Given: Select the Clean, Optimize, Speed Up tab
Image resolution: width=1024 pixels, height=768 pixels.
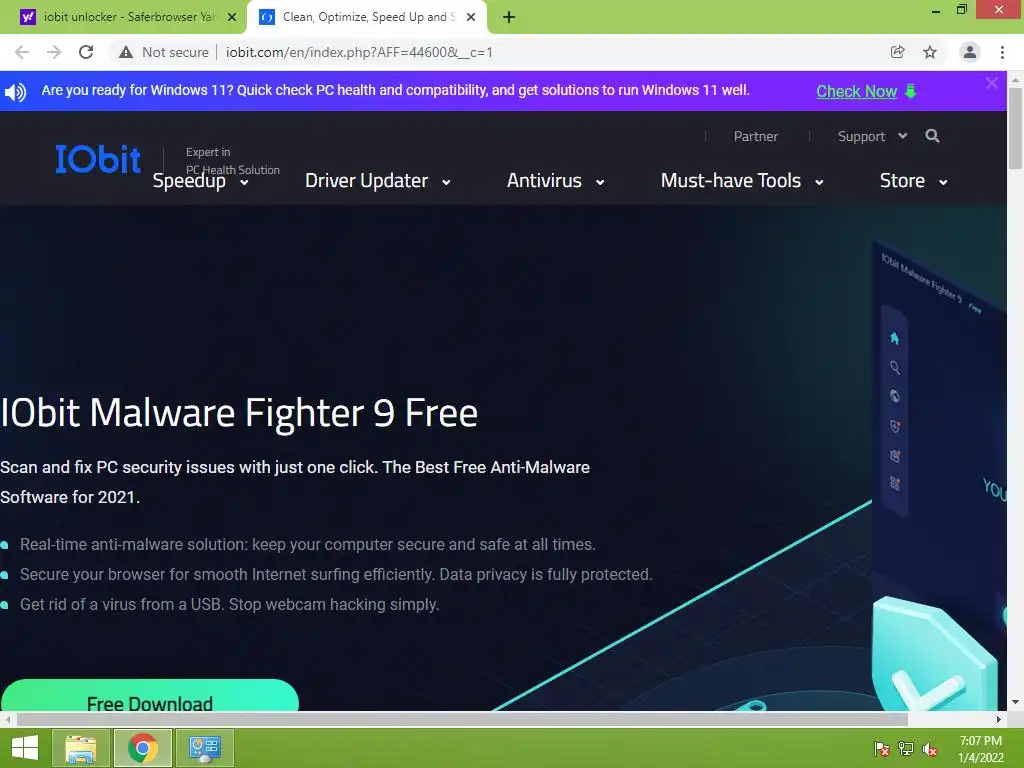Looking at the screenshot, I should click(x=367, y=18).
